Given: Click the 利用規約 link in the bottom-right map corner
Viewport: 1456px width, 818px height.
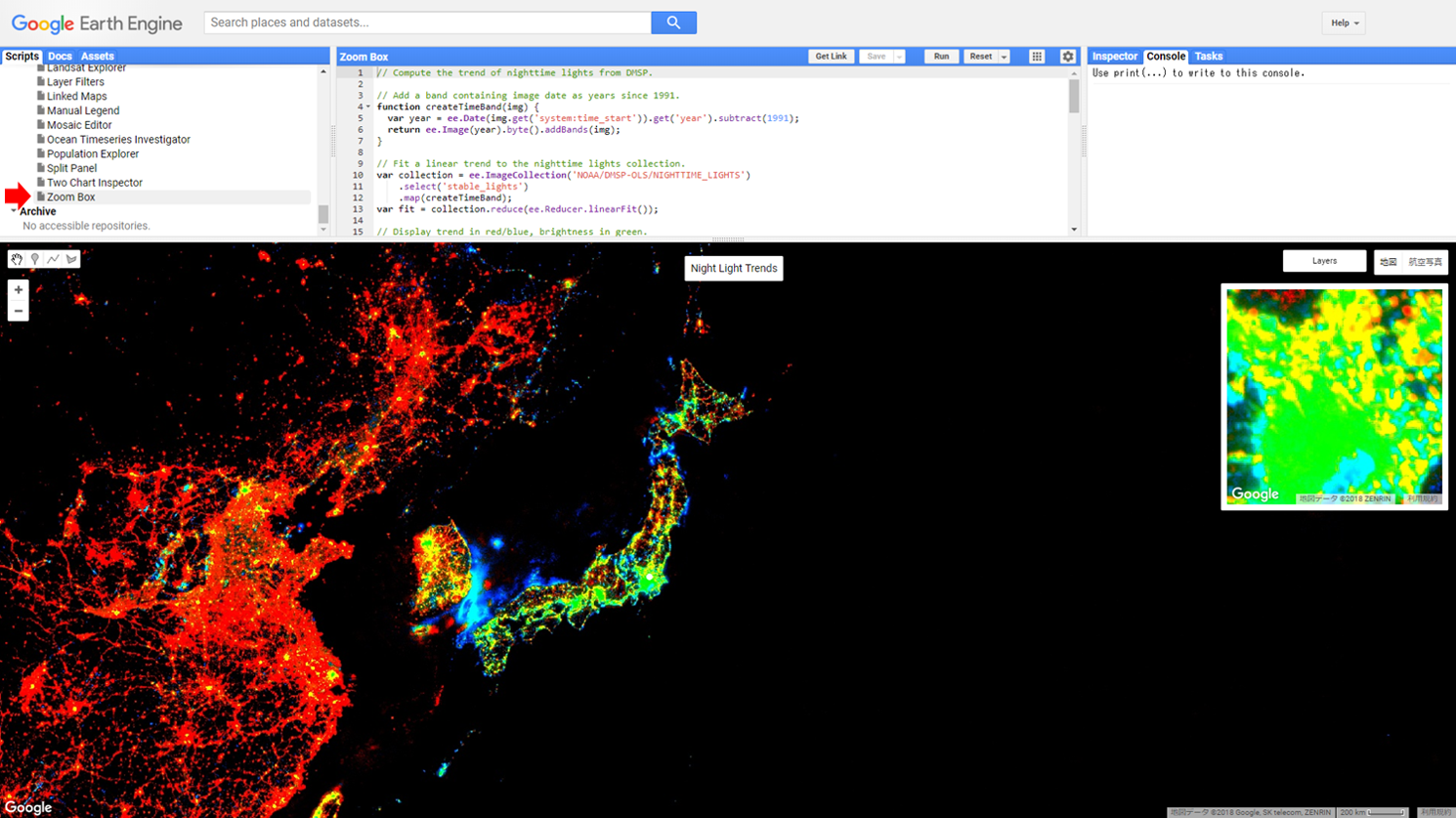Looking at the screenshot, I should (x=1435, y=812).
